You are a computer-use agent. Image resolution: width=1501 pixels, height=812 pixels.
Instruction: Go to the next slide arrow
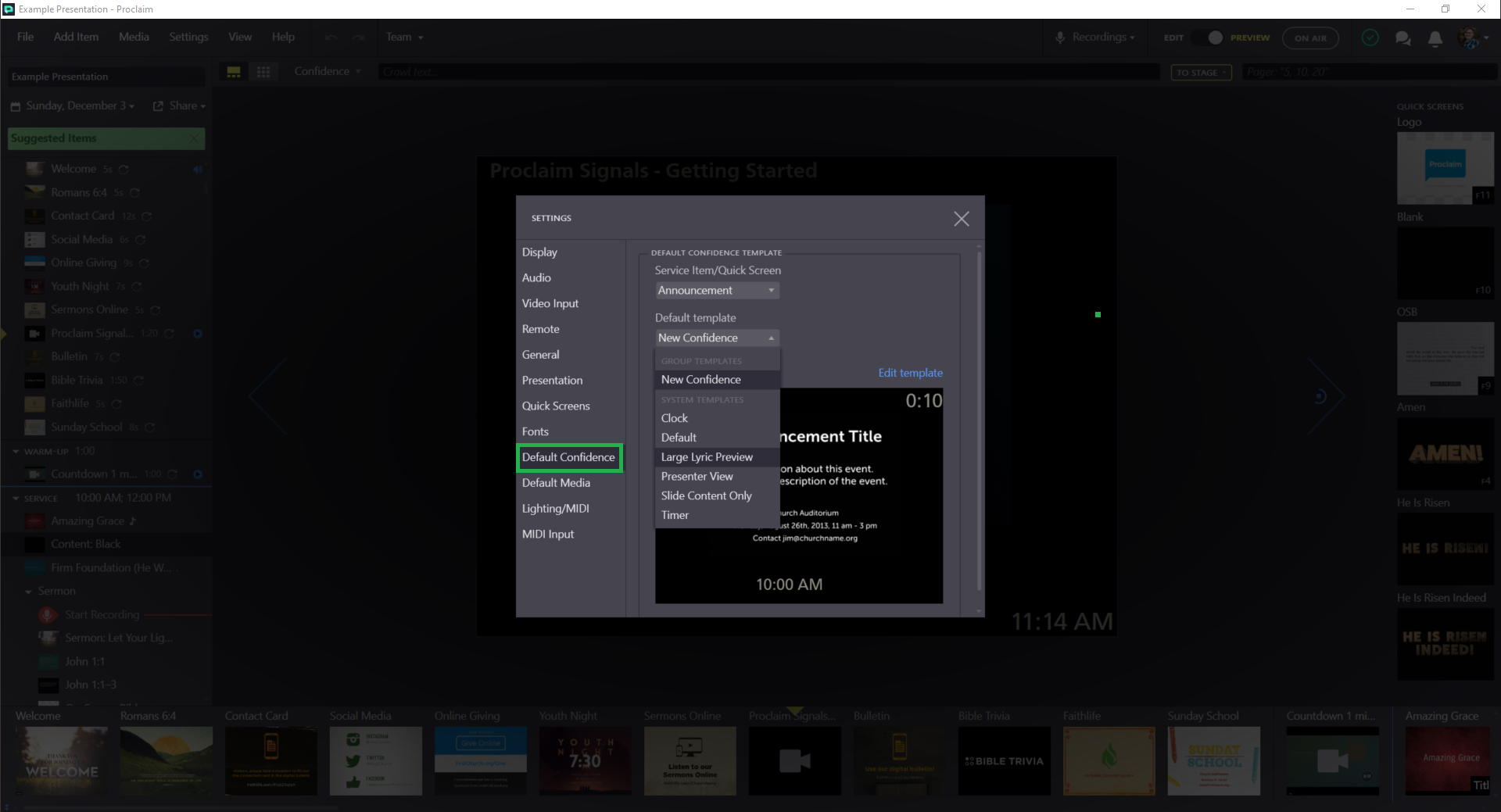click(x=1327, y=396)
